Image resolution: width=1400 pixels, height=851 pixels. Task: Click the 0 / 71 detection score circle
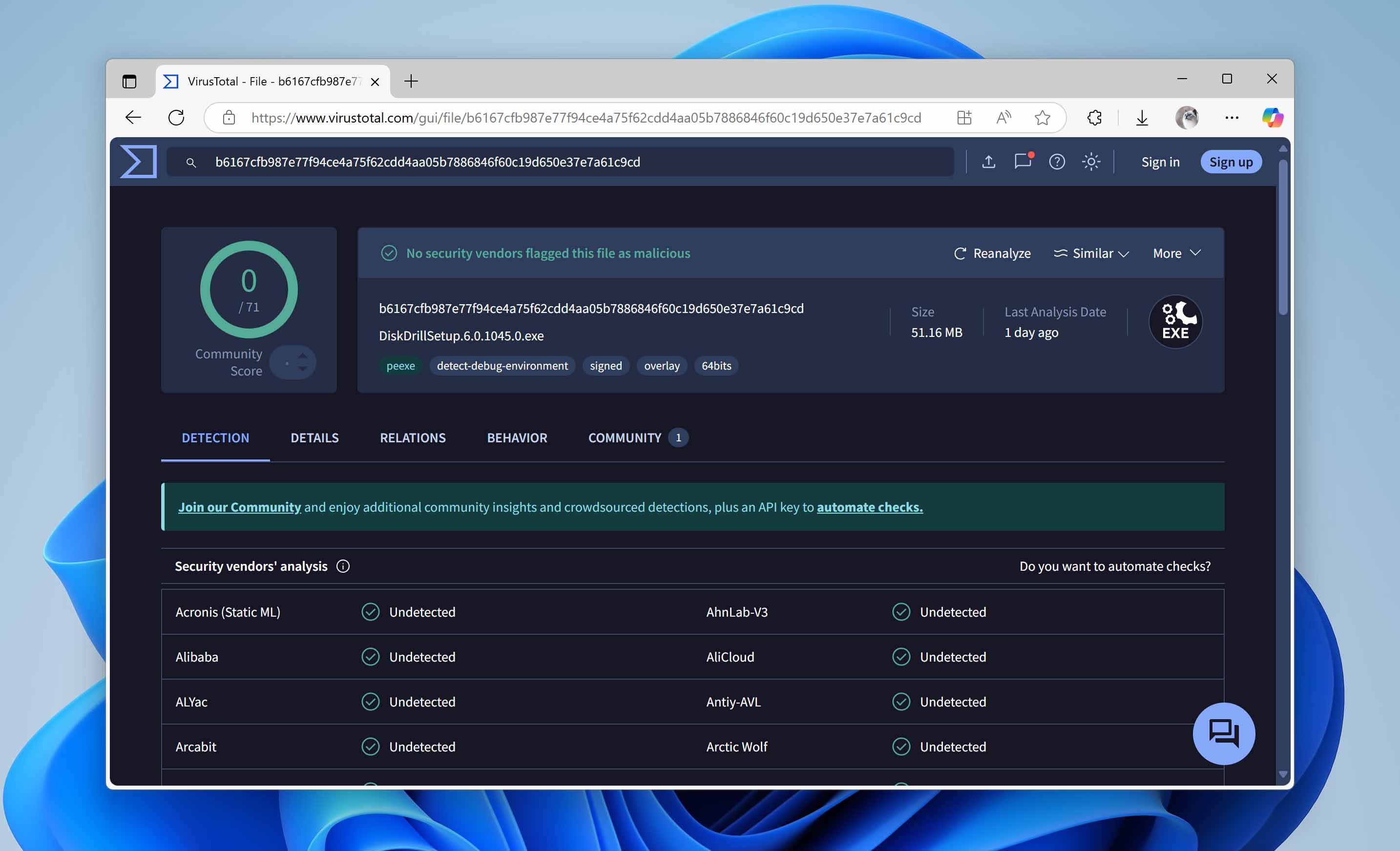coord(249,290)
